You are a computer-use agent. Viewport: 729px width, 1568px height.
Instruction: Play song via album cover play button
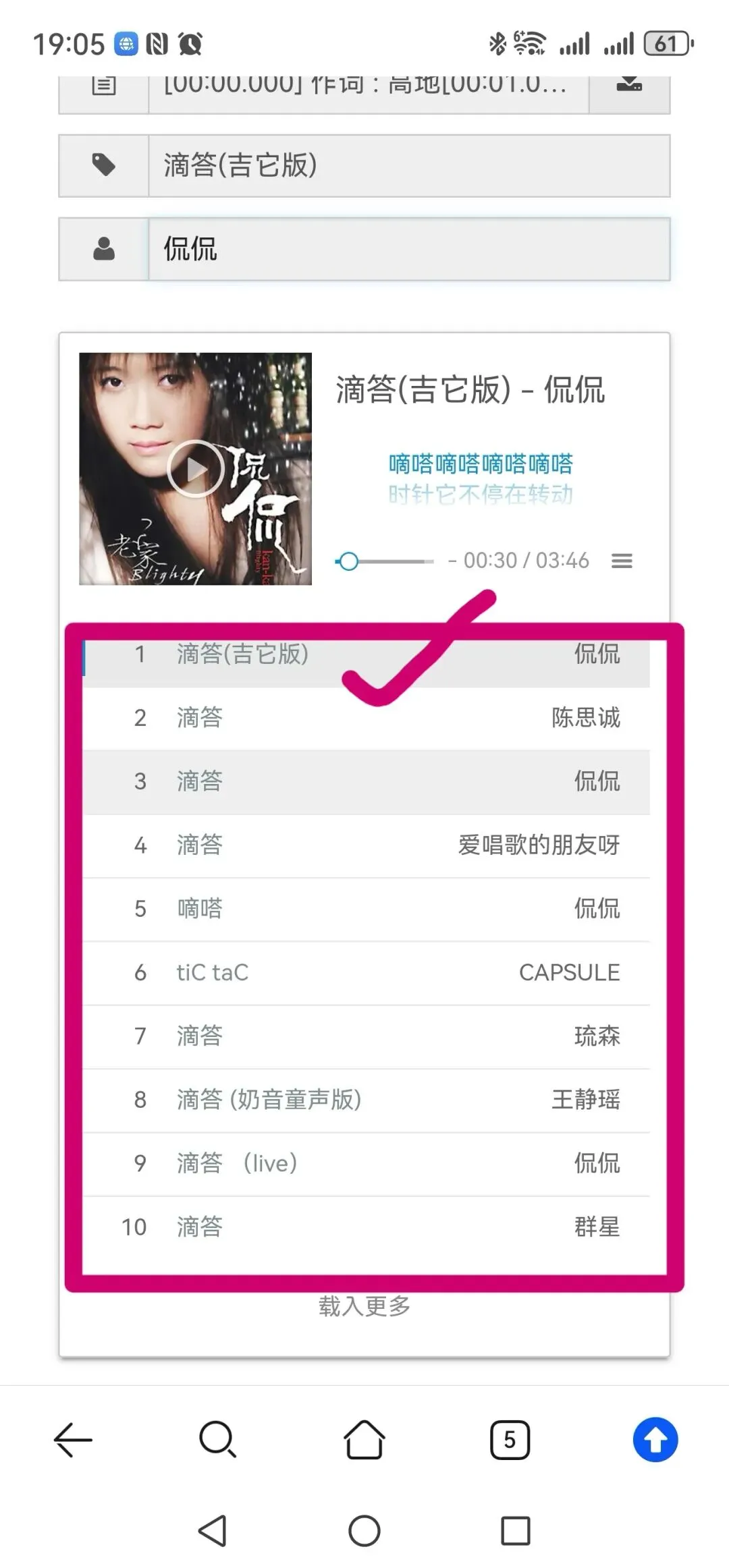pyautogui.click(x=196, y=468)
